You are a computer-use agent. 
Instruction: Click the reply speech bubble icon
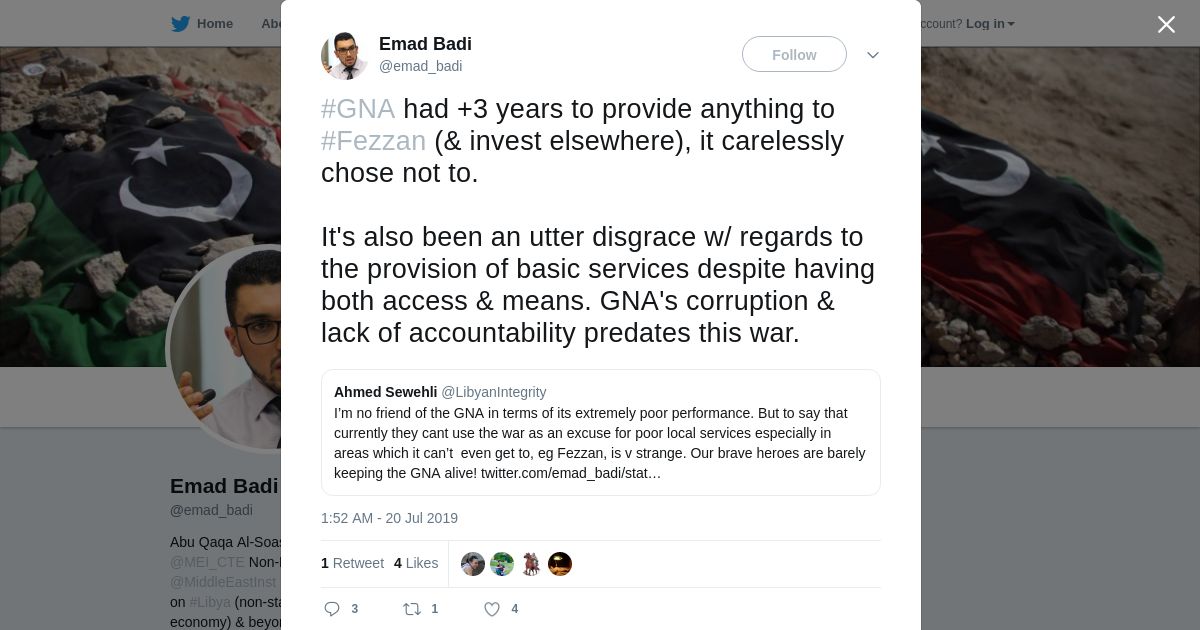[x=332, y=609]
